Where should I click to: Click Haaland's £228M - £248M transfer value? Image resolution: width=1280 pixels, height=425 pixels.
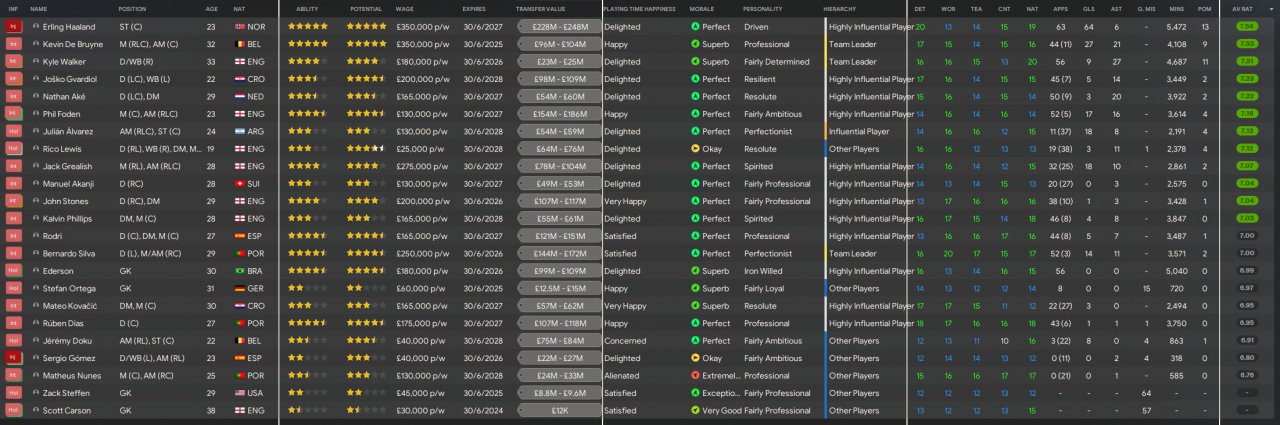[559, 27]
